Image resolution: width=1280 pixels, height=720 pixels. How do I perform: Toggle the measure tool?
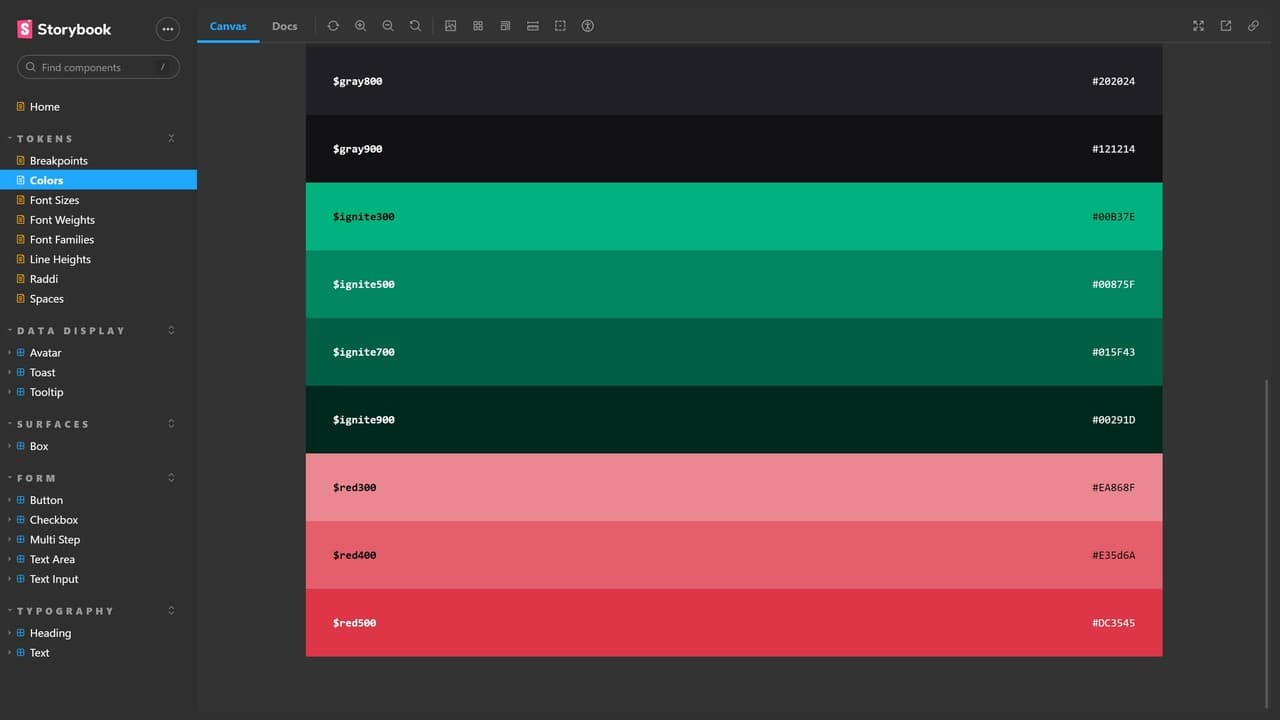[533, 26]
